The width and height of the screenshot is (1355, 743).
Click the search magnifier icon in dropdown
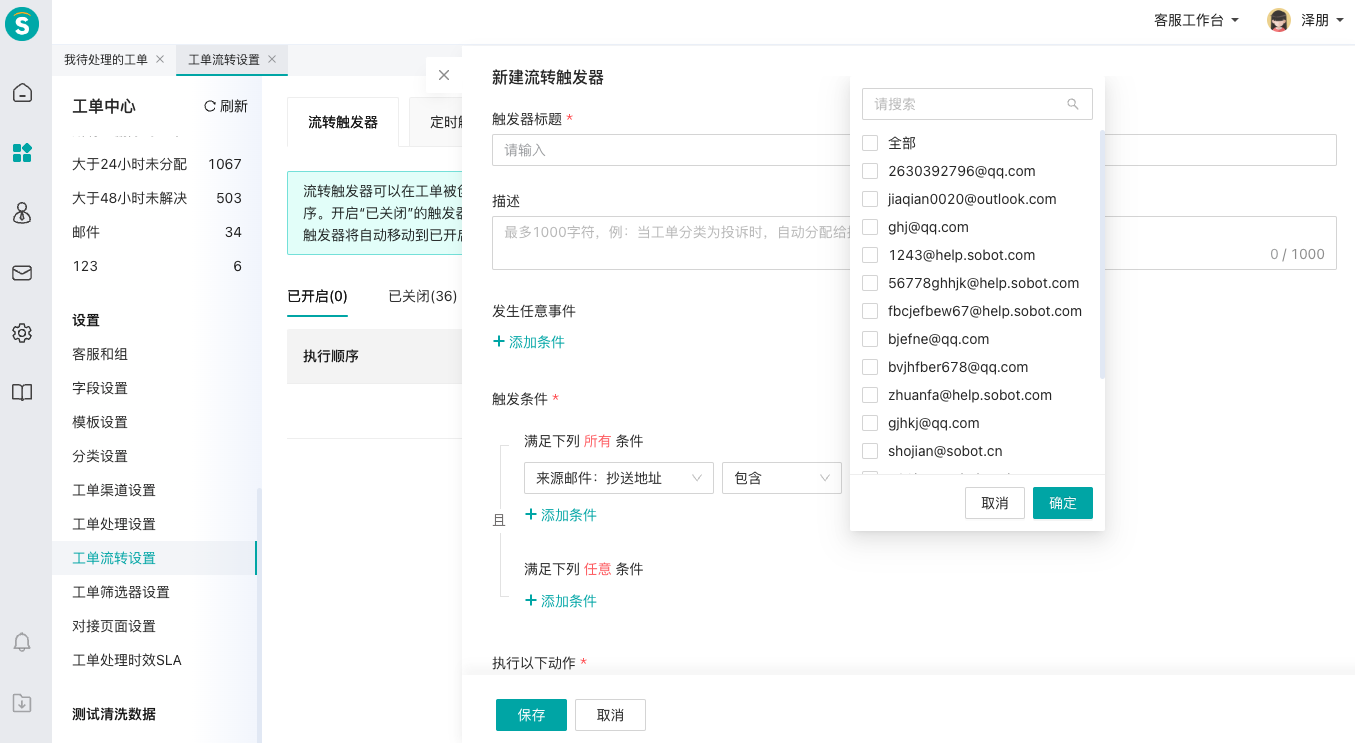tap(1073, 104)
